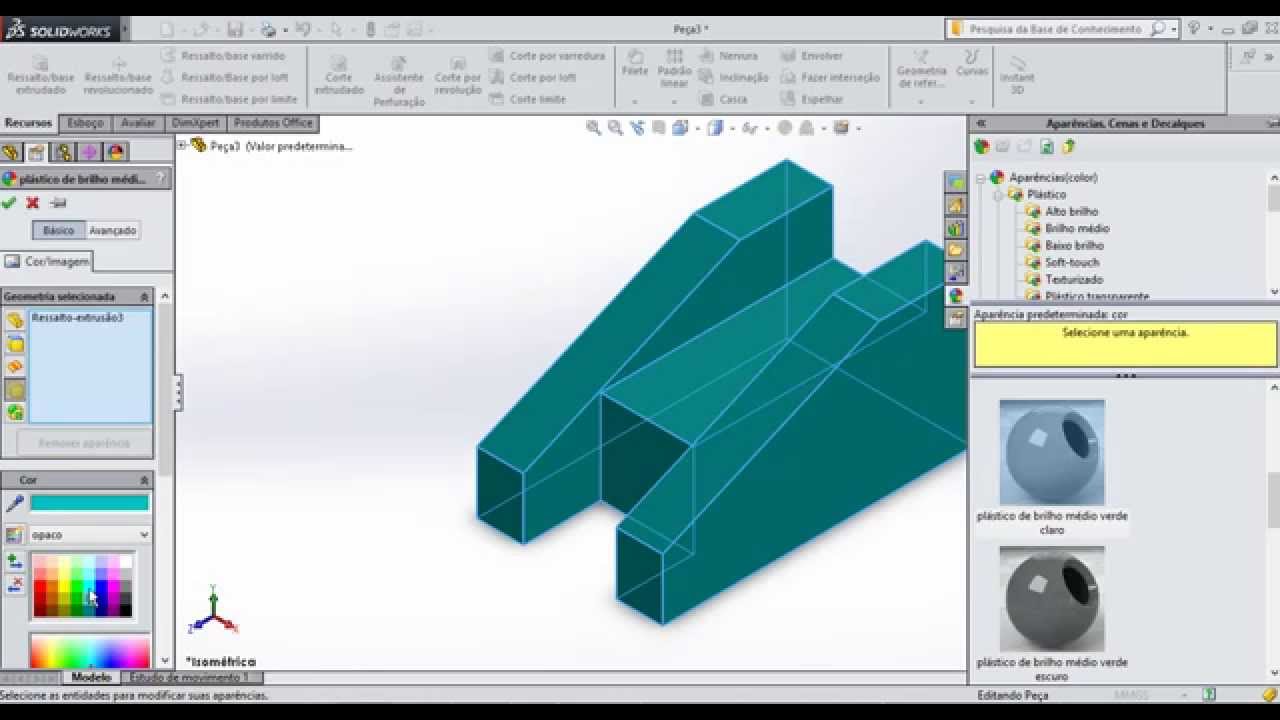Open the ConfigurationManager tab icon

63,152
